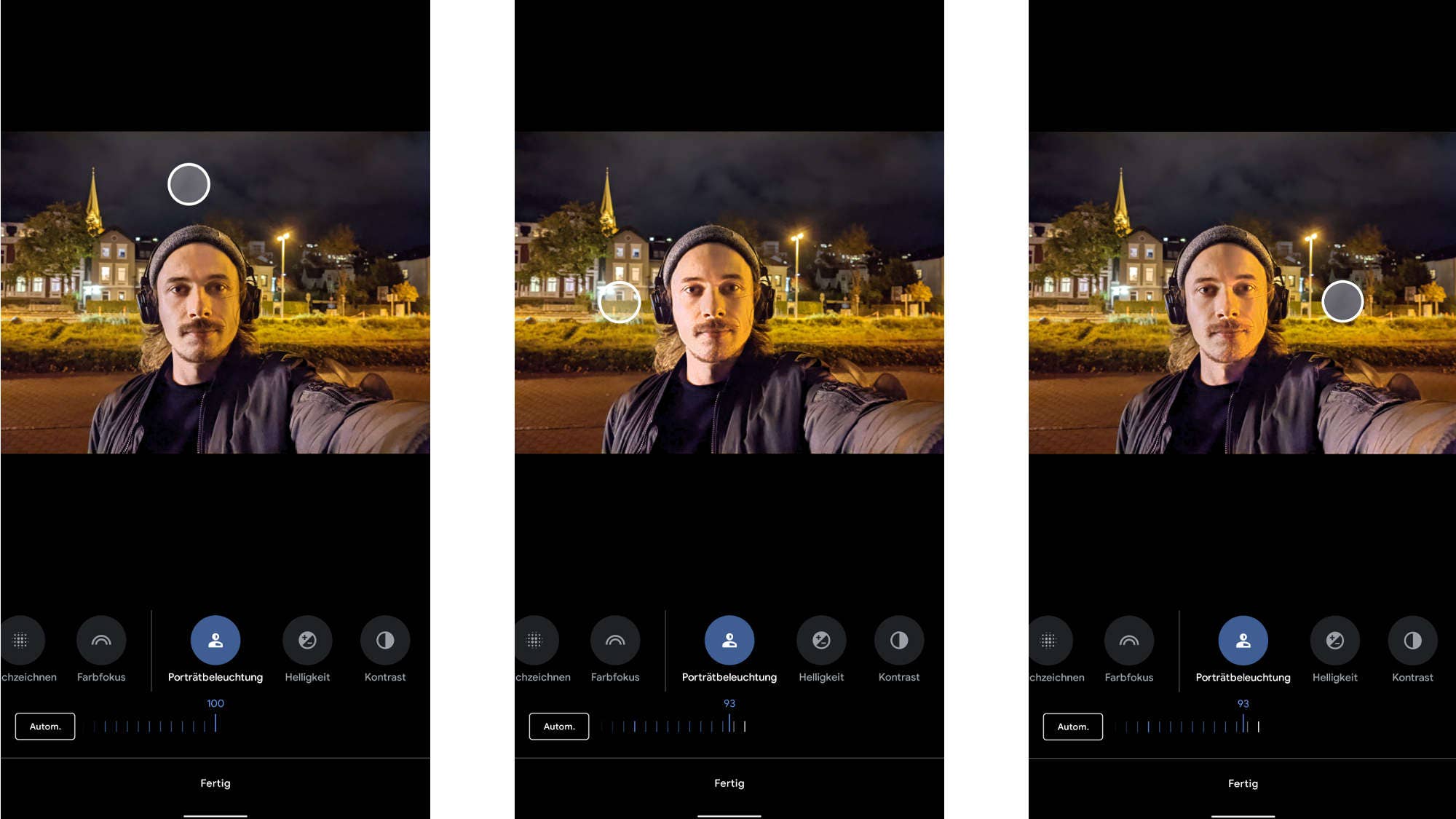Tap Porträtbeleuchtung icon in the right screenshot
This screenshot has width=1456, height=819.
[x=1243, y=640]
